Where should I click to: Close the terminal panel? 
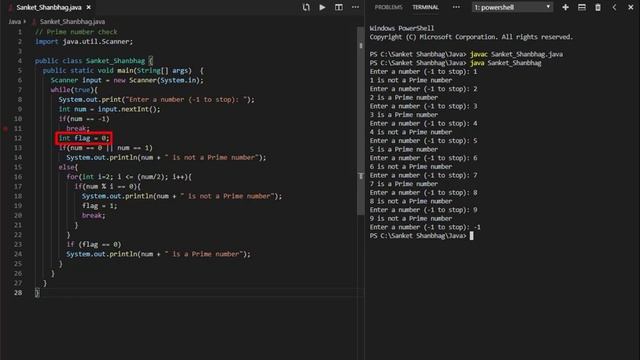[631, 7]
